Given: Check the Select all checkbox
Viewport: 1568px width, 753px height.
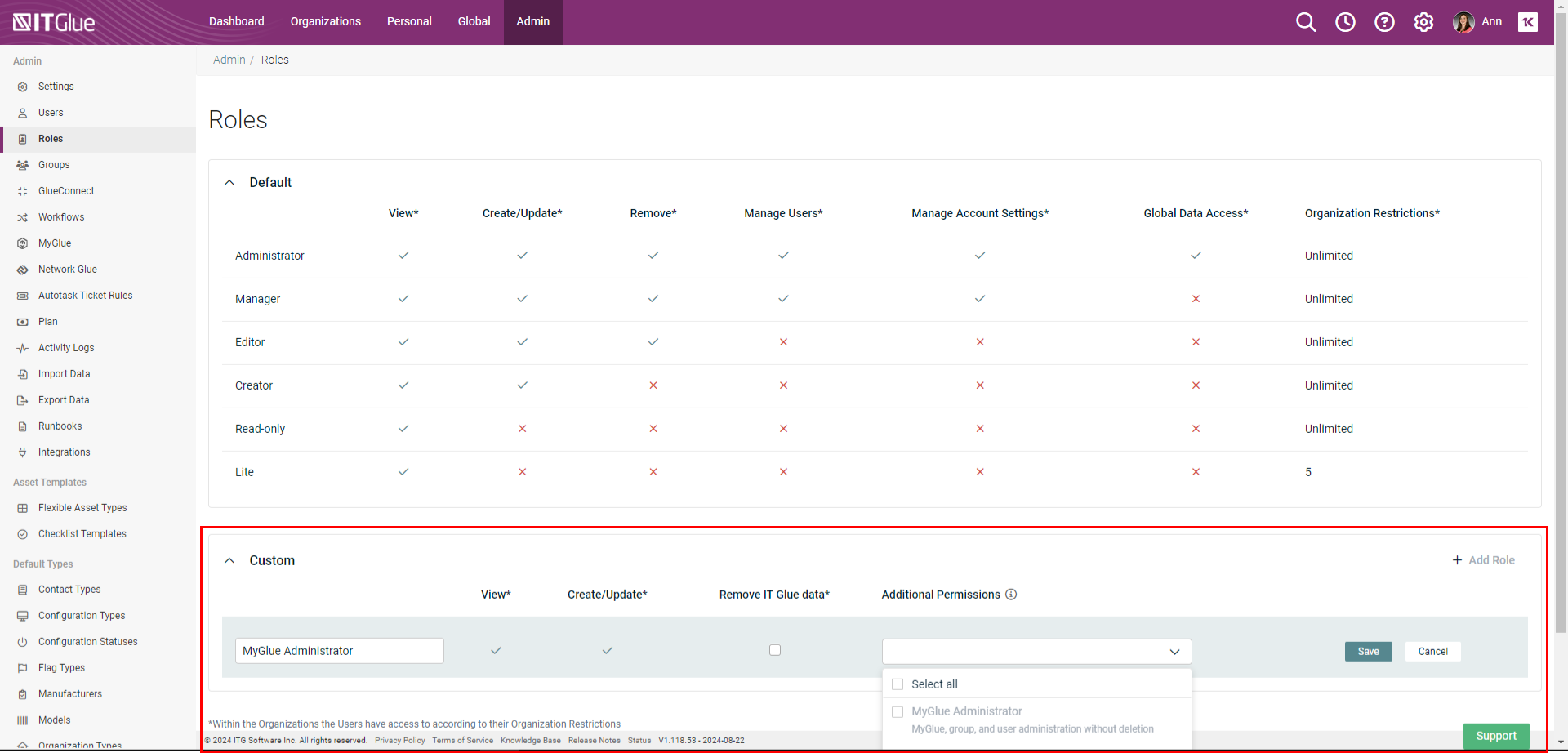Looking at the screenshot, I should pos(898,684).
